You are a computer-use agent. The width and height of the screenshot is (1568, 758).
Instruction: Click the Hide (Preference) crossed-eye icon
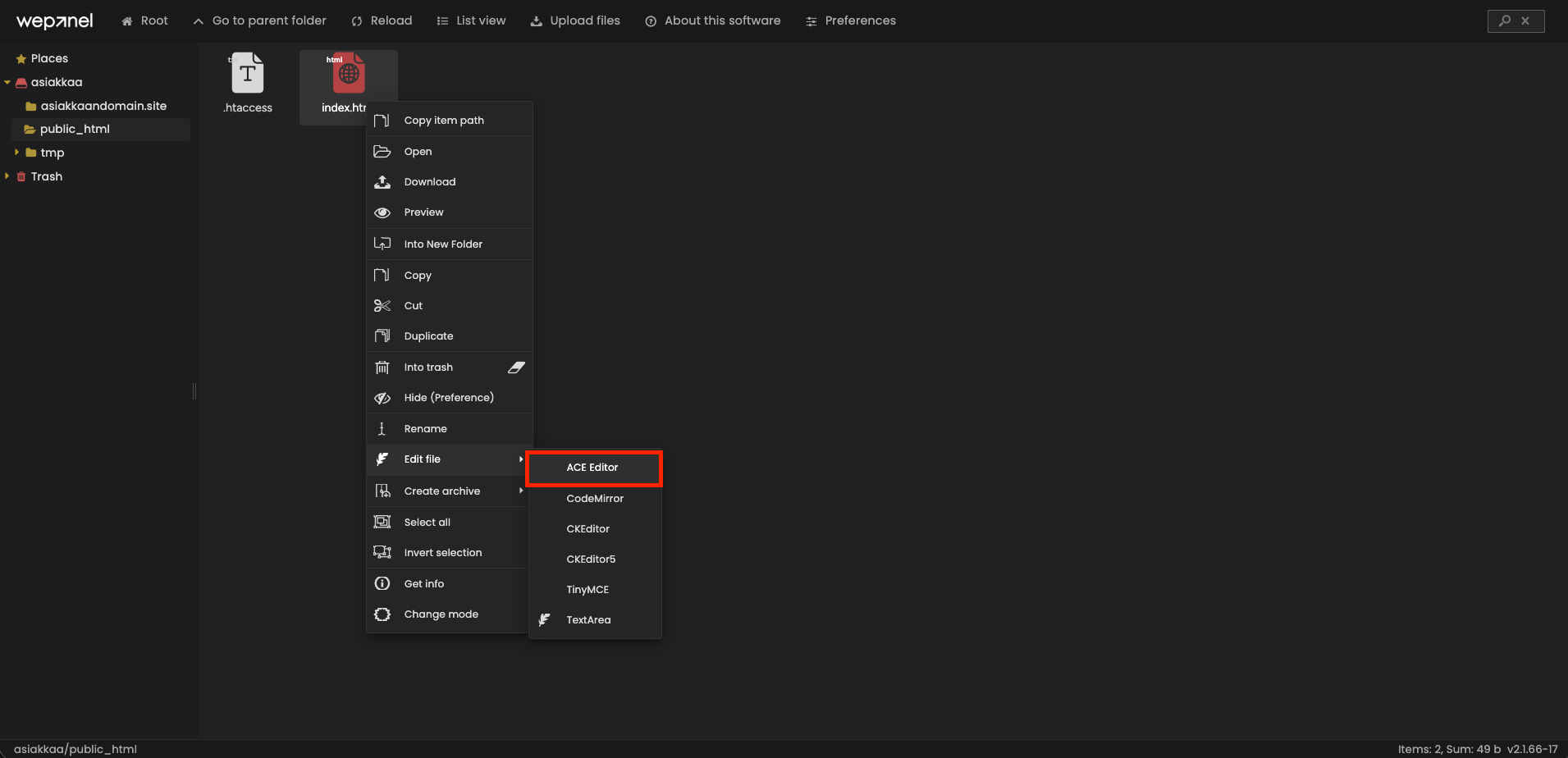click(x=382, y=398)
